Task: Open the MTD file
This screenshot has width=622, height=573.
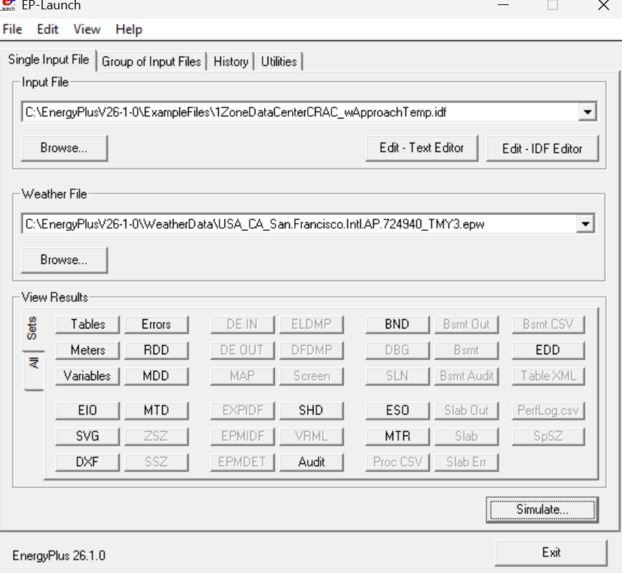Action: [156, 411]
